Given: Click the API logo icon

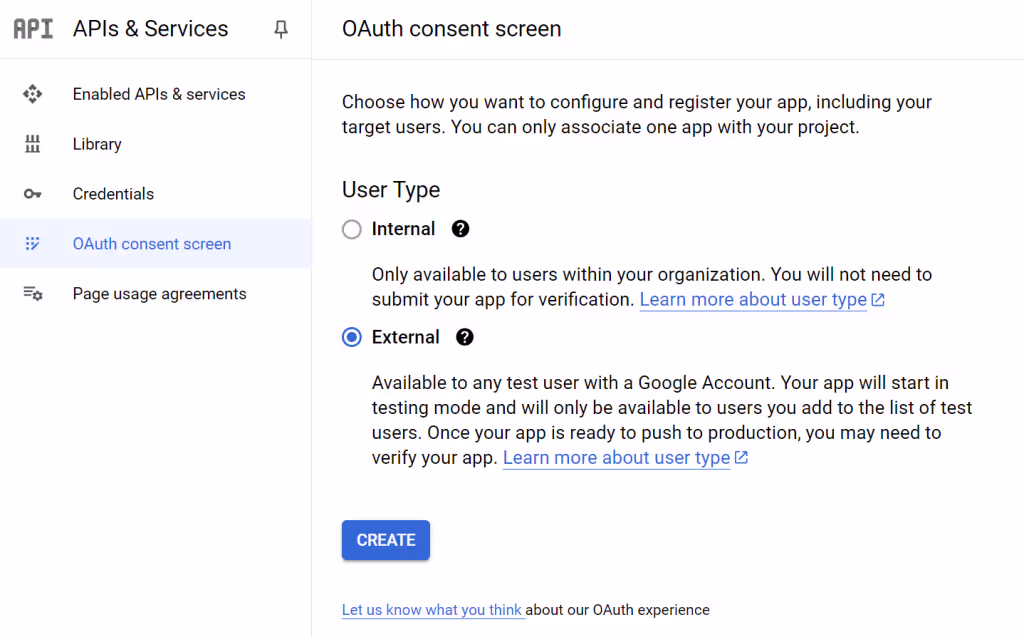Looking at the screenshot, I should [x=33, y=29].
